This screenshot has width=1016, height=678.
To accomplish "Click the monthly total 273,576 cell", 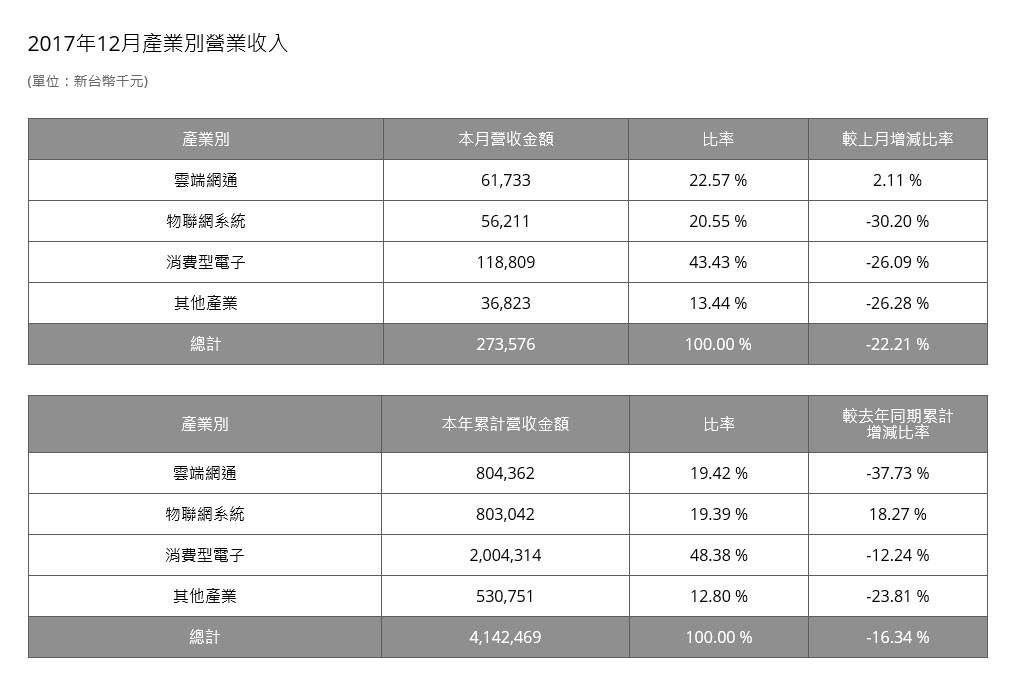I will (505, 344).
